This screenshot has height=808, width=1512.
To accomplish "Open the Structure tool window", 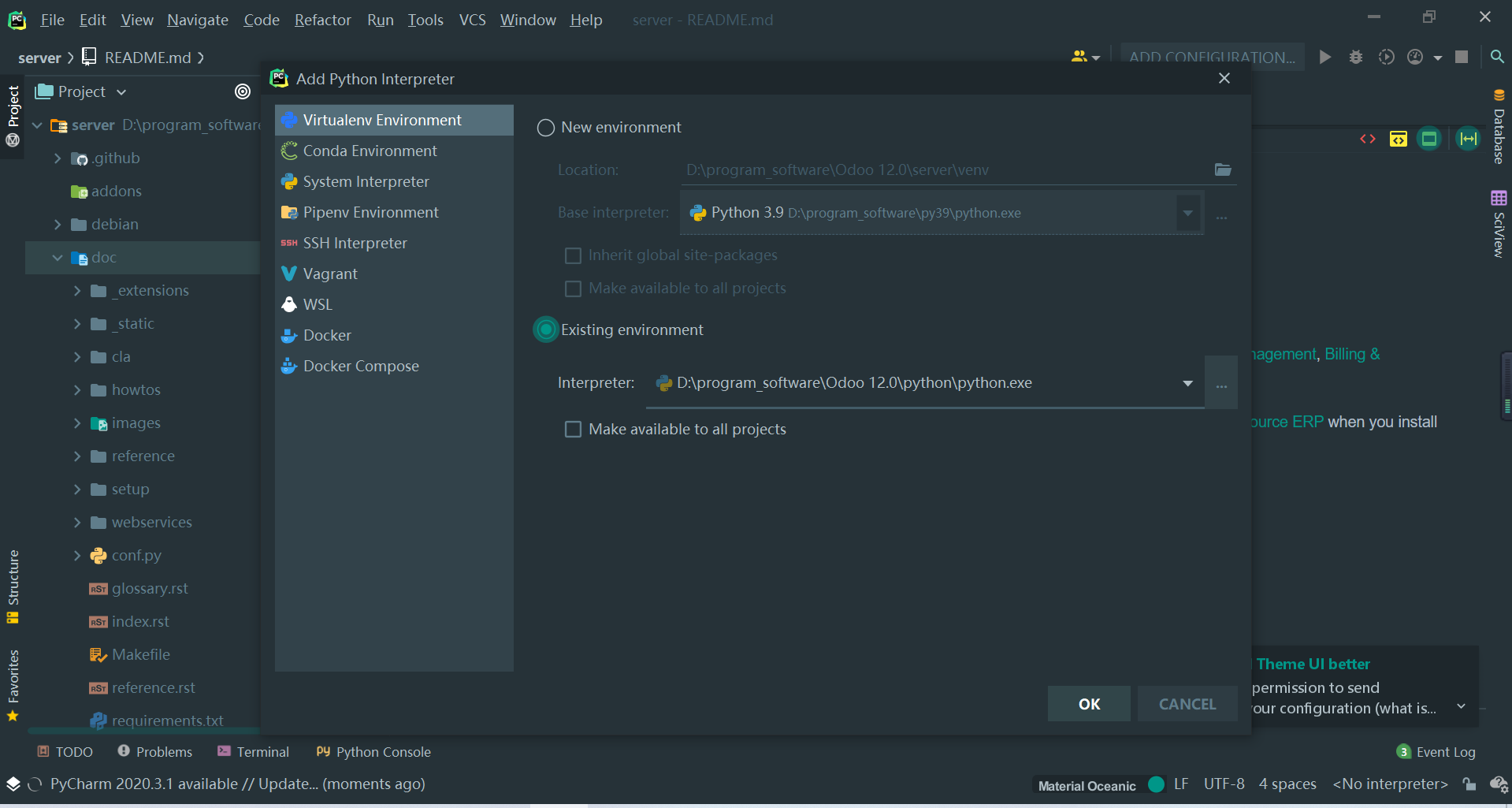I will coord(13,587).
